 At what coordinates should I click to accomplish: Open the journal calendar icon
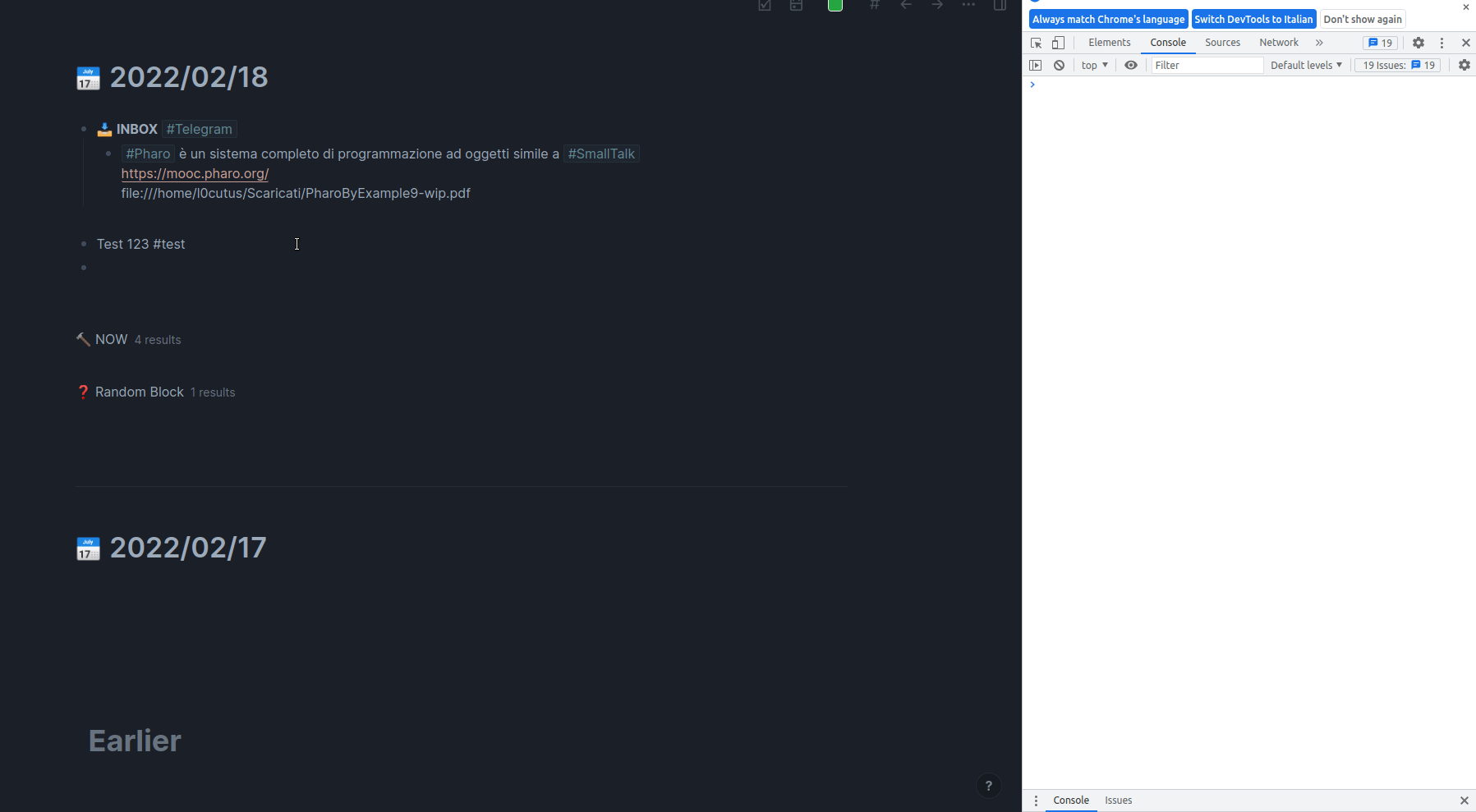88,78
